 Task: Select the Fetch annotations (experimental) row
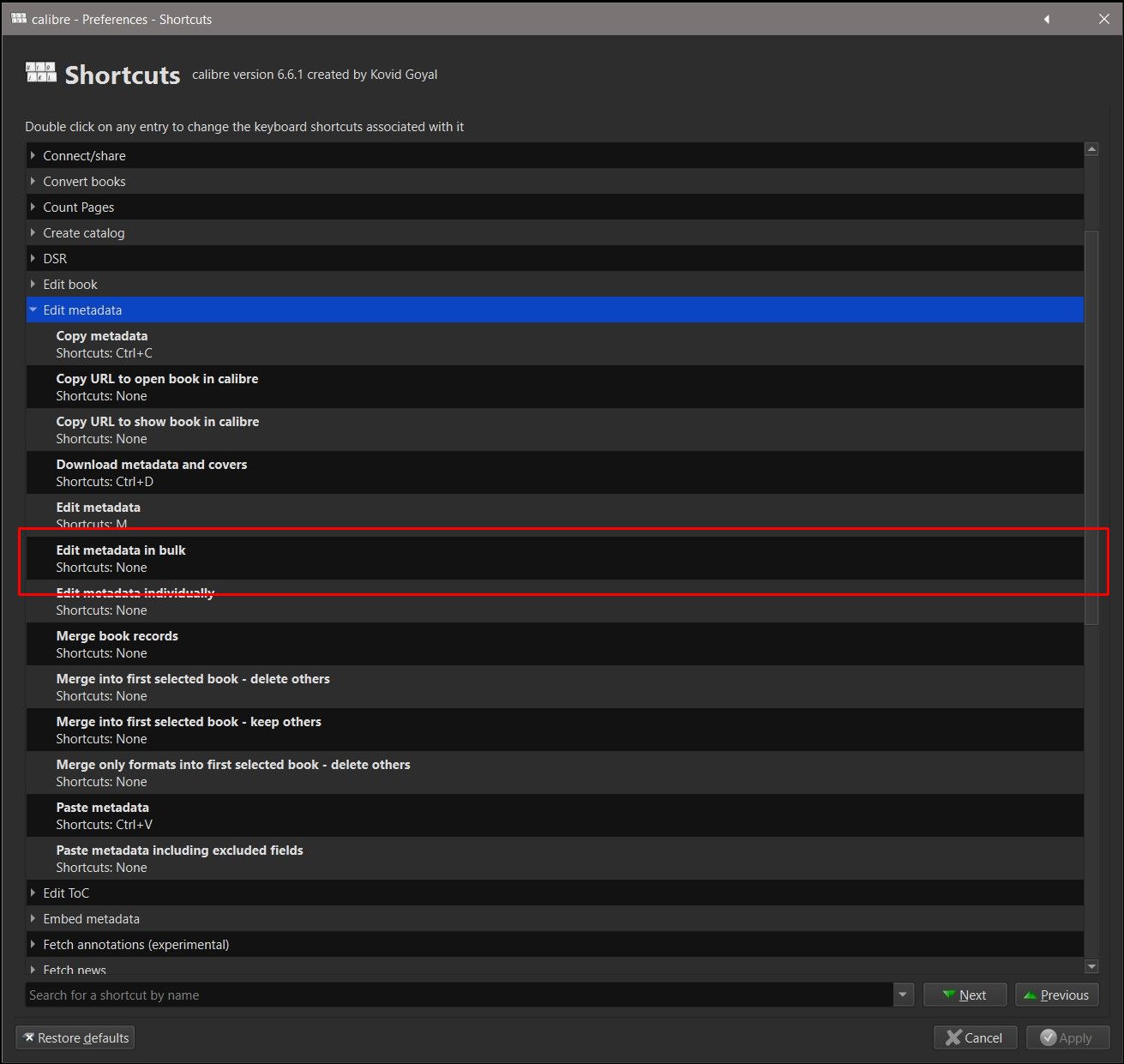[555, 944]
